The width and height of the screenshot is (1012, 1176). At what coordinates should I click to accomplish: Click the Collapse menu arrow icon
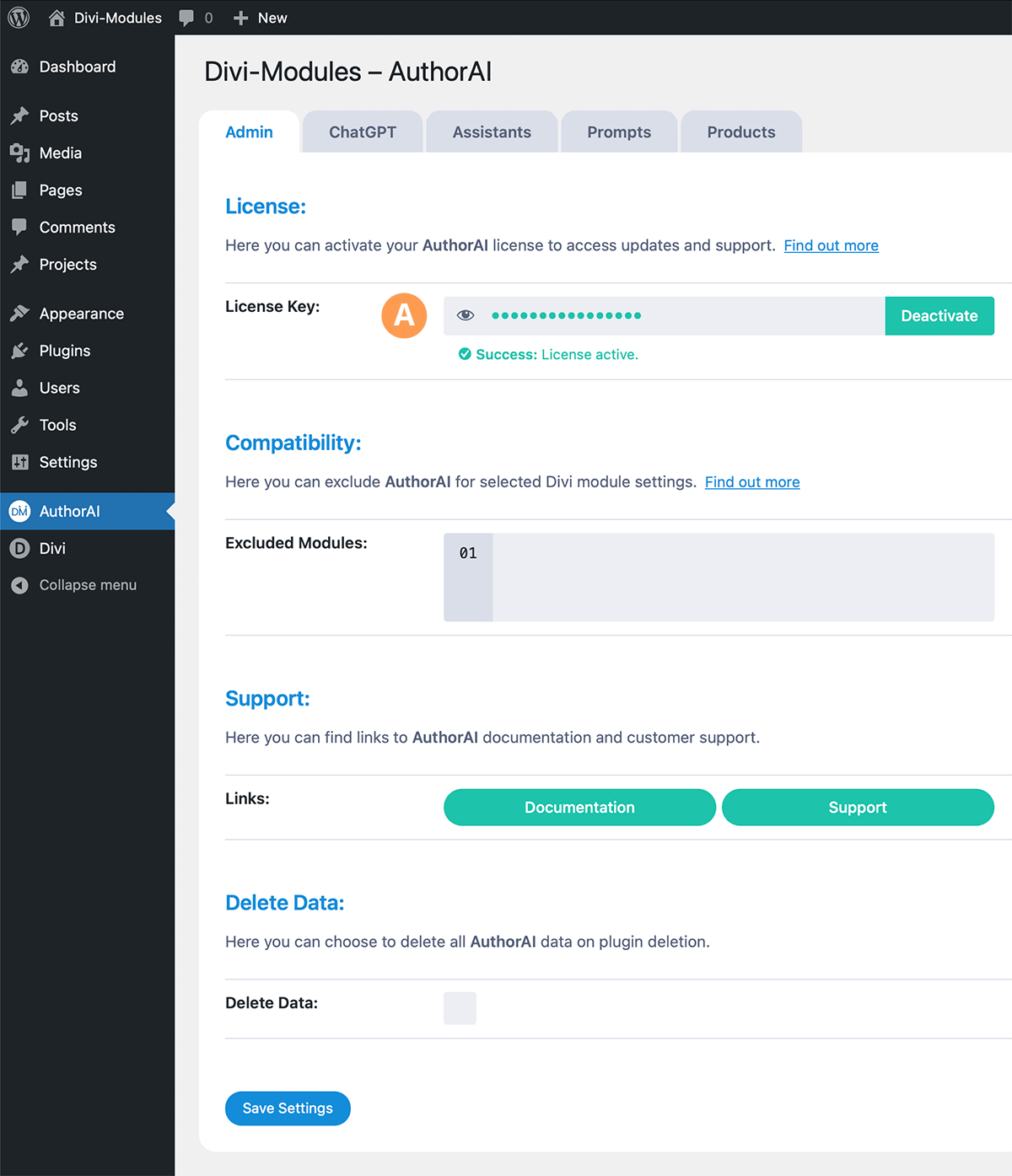[19, 585]
